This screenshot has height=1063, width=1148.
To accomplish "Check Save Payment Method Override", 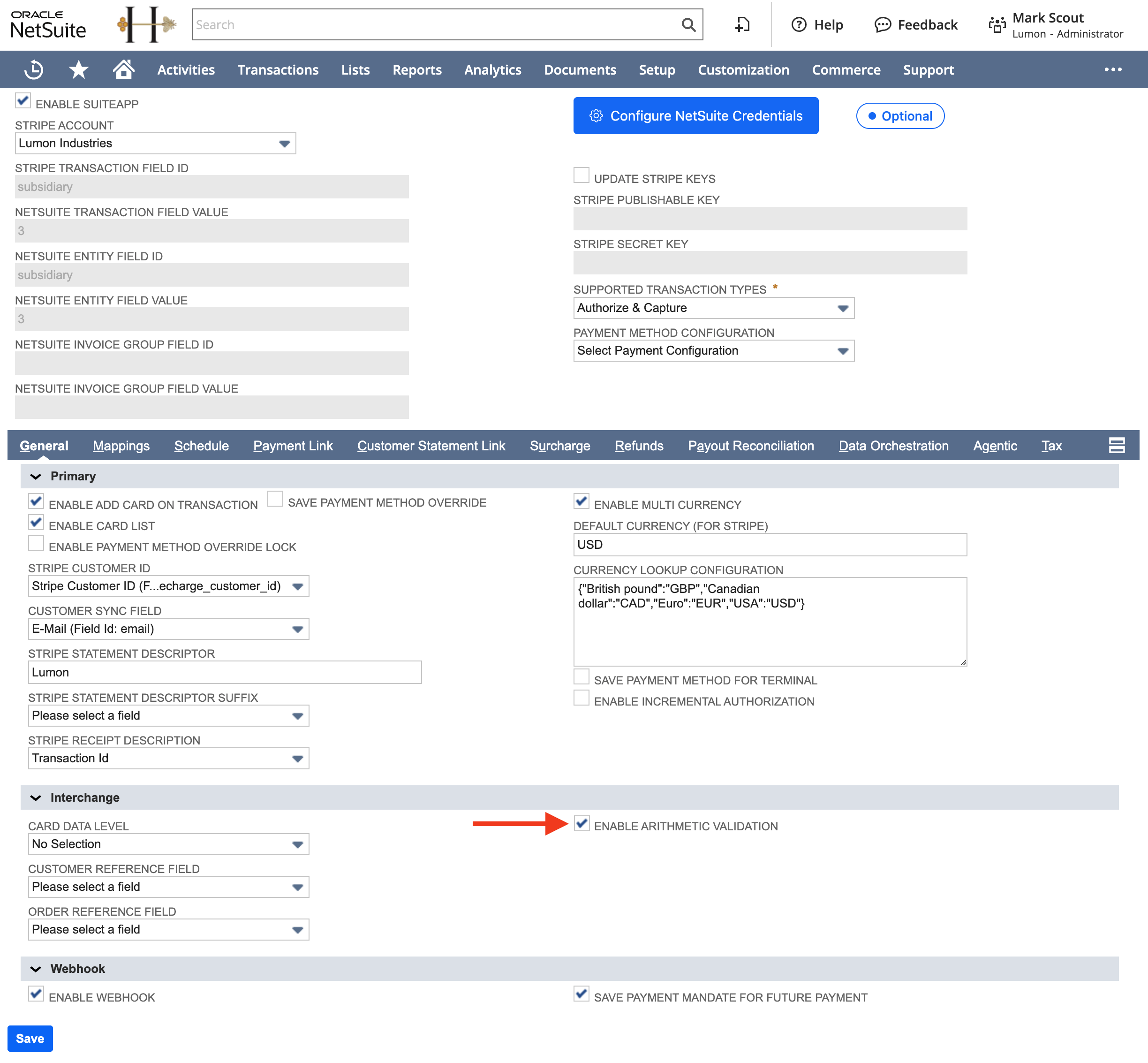I will coord(275,499).
